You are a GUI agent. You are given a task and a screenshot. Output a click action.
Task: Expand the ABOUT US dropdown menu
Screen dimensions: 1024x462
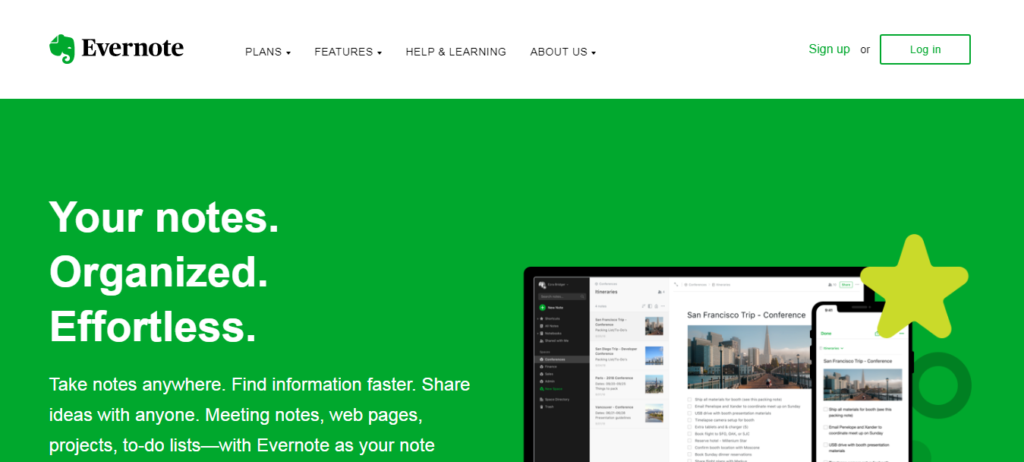tap(563, 52)
